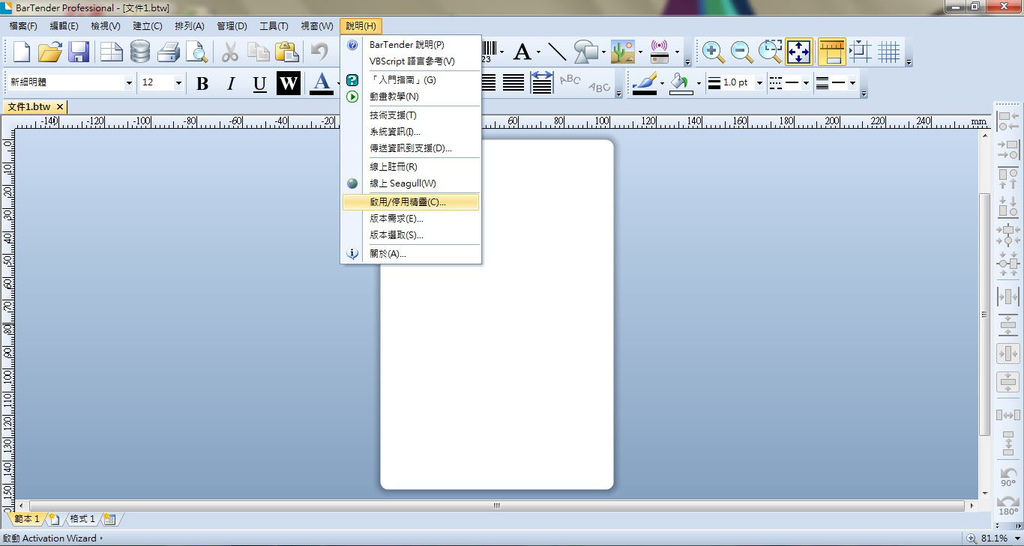Click the grid display icon
1024x546 pixels.
889,52
